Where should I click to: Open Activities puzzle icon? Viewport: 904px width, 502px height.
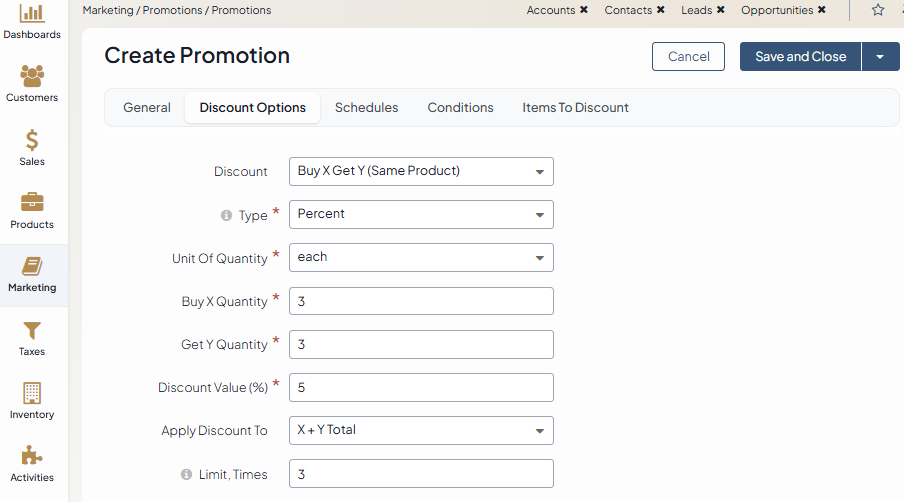[x=32, y=456]
